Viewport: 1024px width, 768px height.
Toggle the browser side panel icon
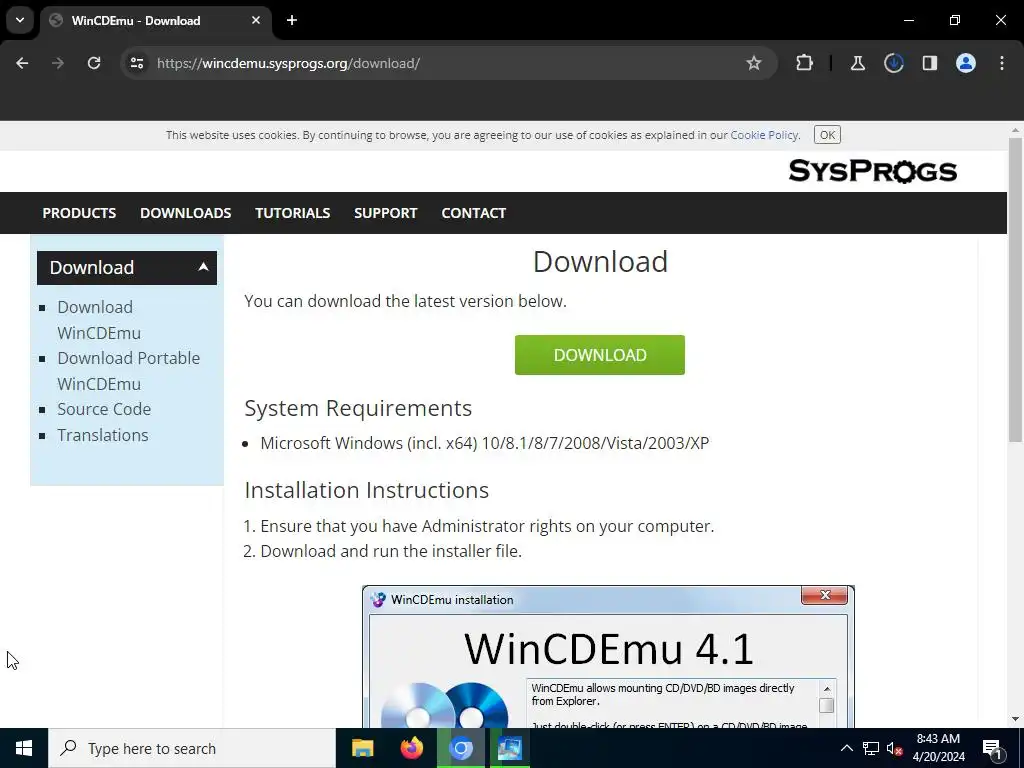[x=929, y=63]
